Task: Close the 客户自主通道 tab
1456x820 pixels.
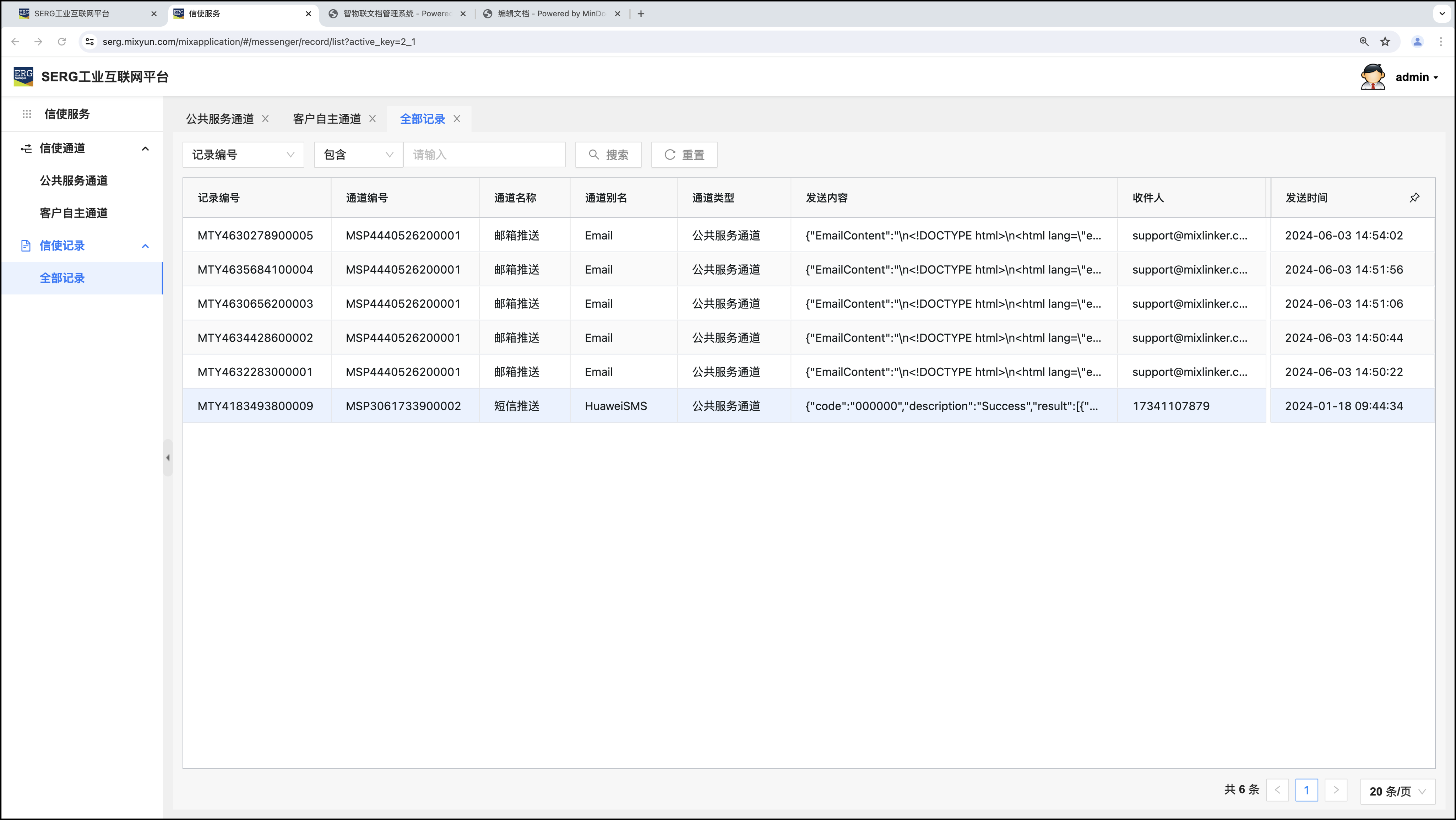Action: (x=373, y=119)
